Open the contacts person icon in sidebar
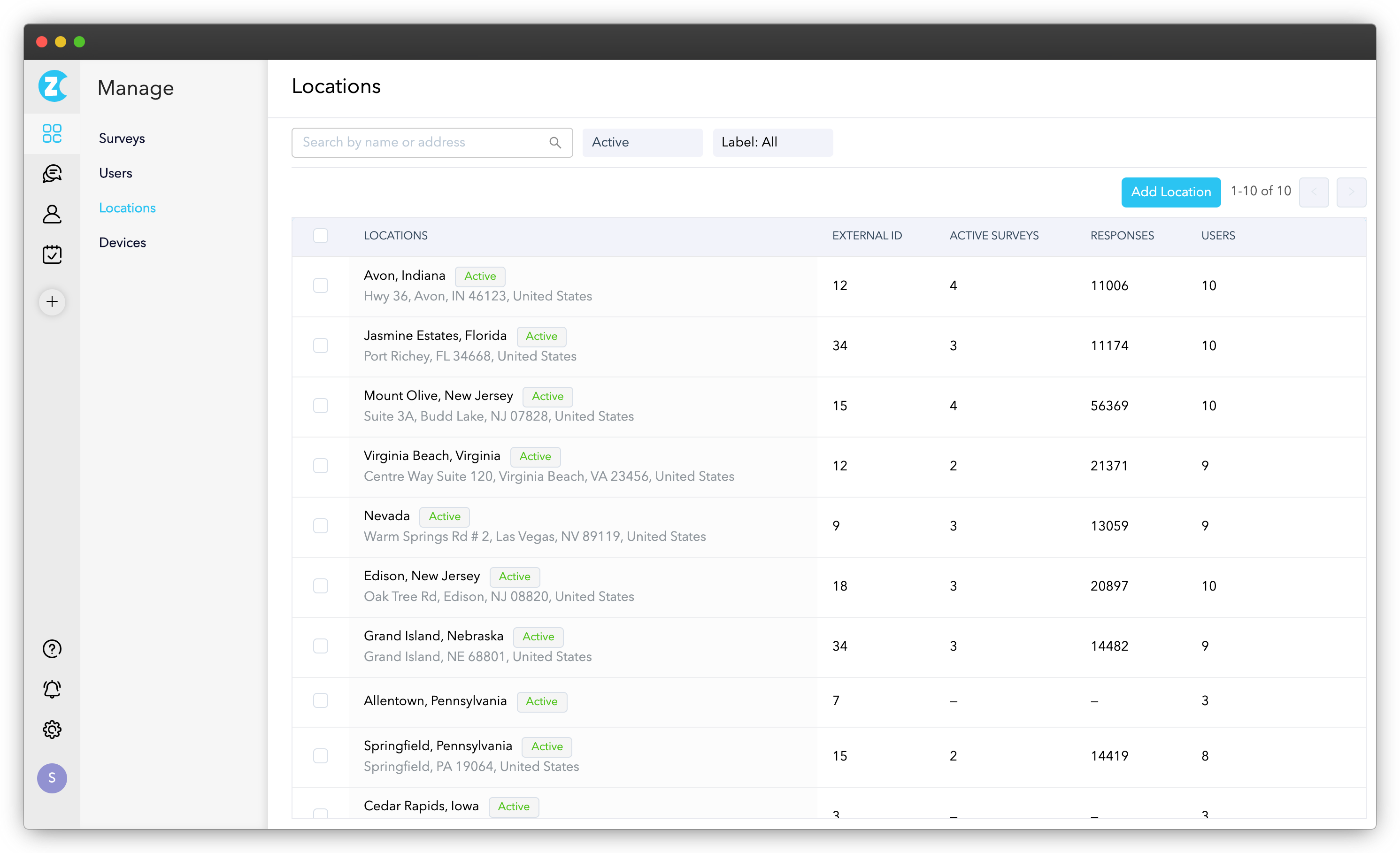This screenshot has height=853, width=1400. (52, 214)
